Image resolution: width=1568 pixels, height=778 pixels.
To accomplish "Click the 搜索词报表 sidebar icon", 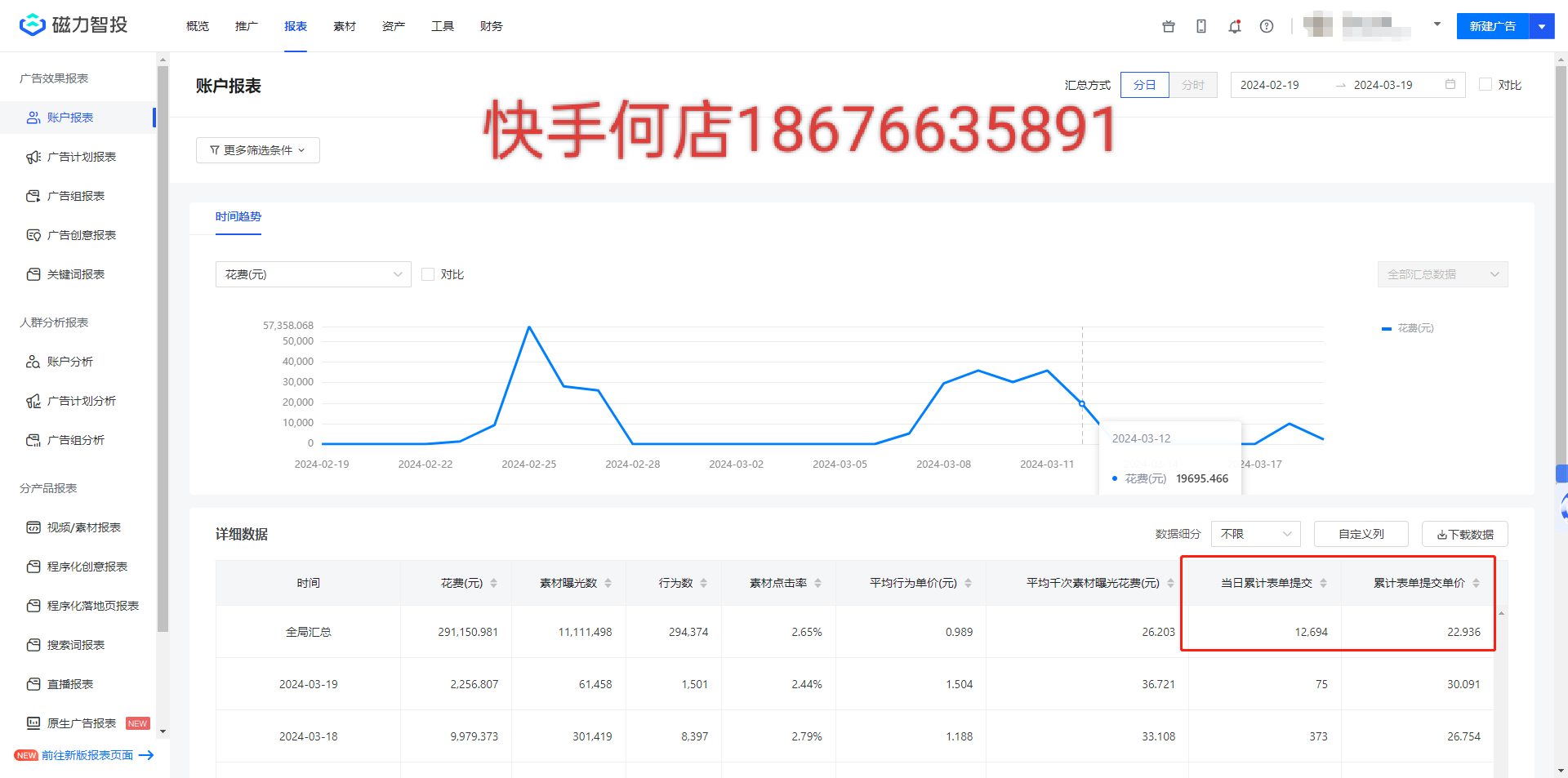I will (33, 645).
